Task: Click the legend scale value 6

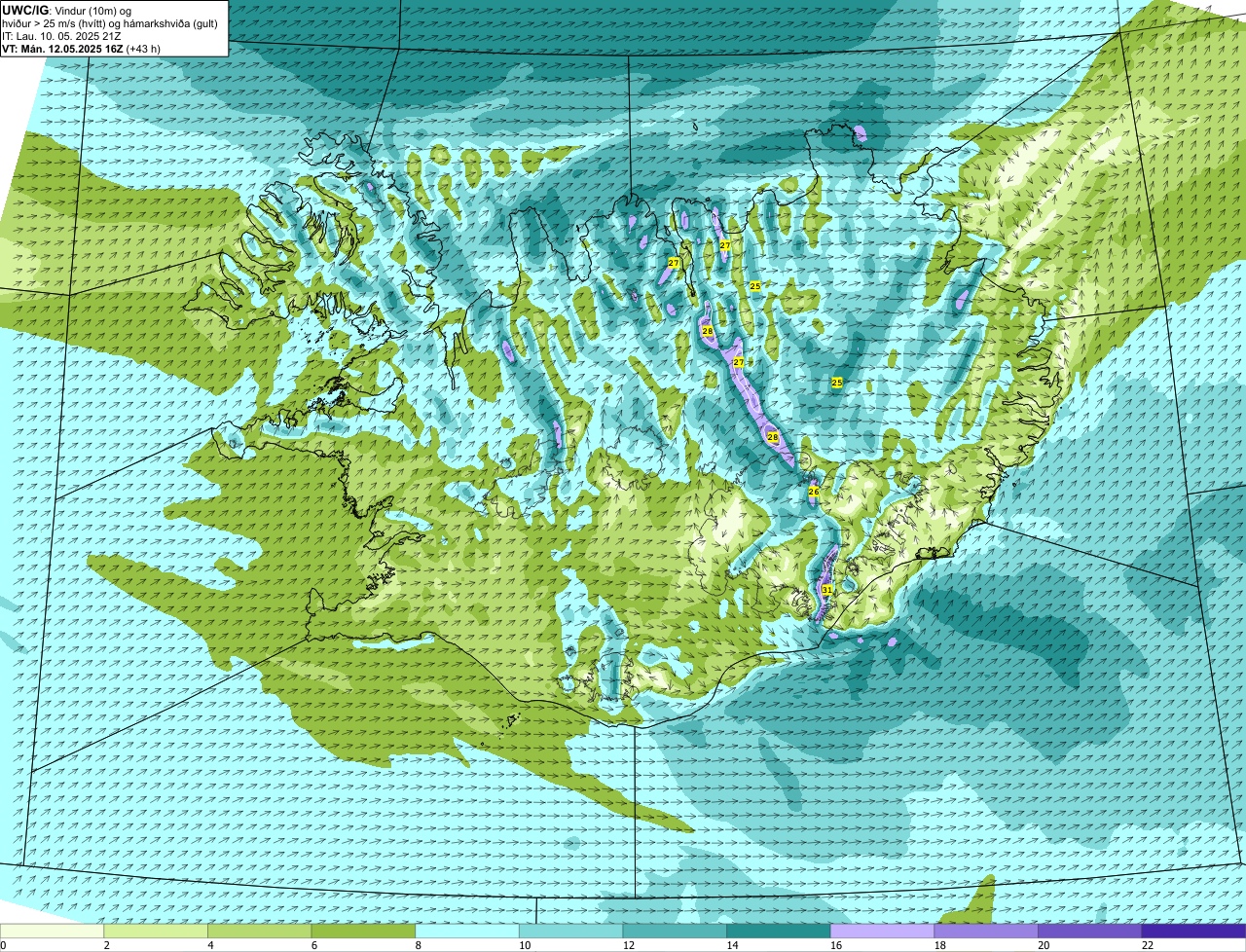Action: [x=313, y=945]
